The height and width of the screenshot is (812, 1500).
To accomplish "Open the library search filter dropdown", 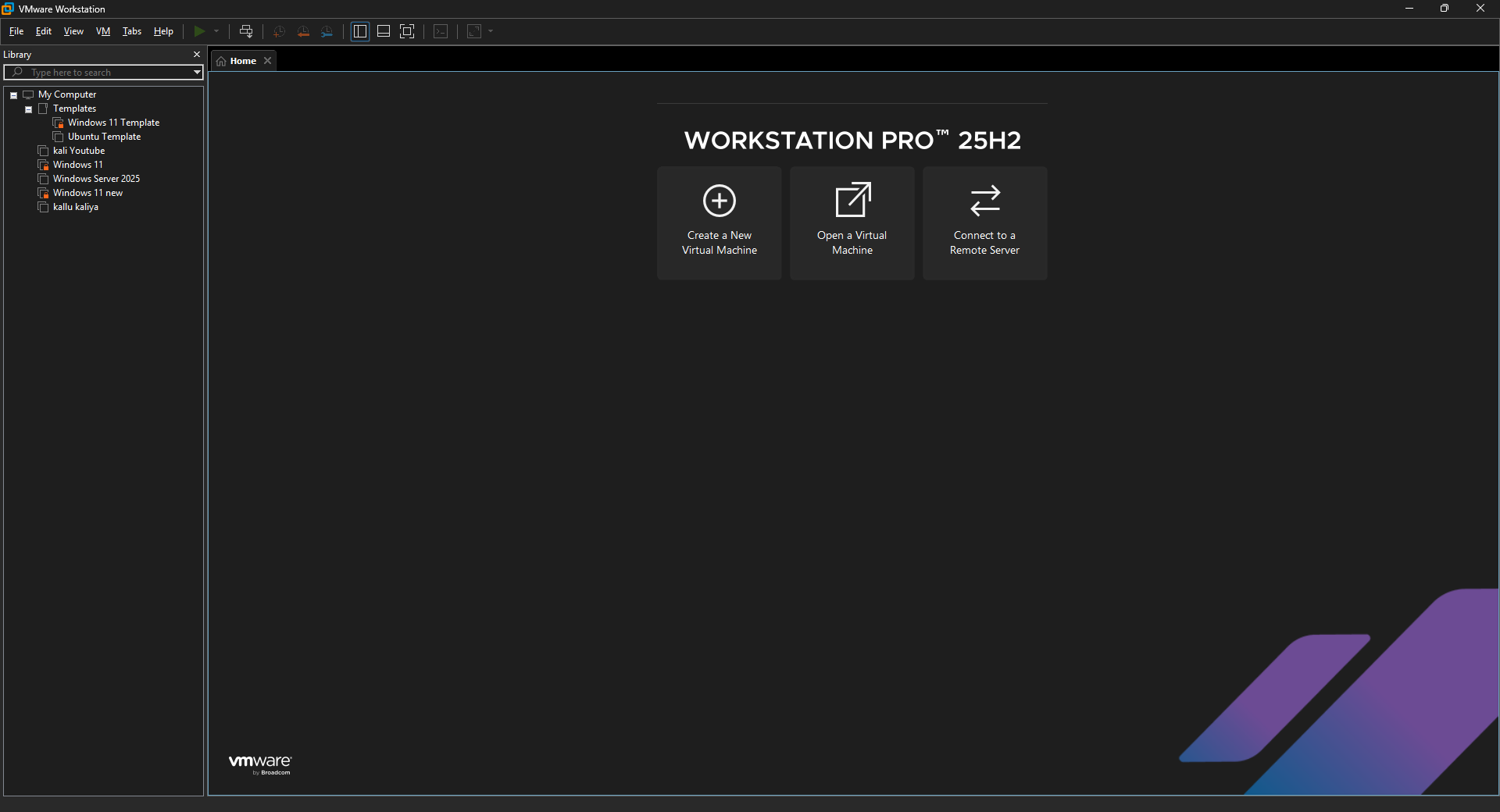I will (x=196, y=72).
